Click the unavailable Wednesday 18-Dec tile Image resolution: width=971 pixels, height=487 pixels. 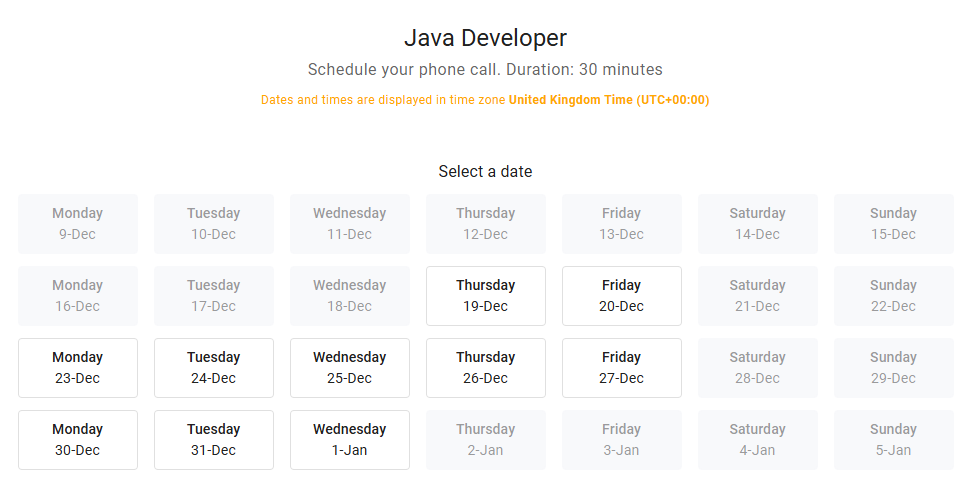350,296
